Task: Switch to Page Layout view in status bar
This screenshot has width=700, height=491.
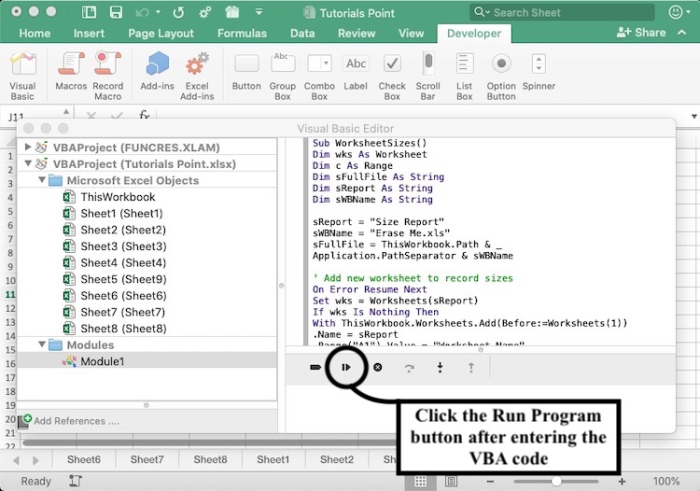Action: tap(451, 481)
